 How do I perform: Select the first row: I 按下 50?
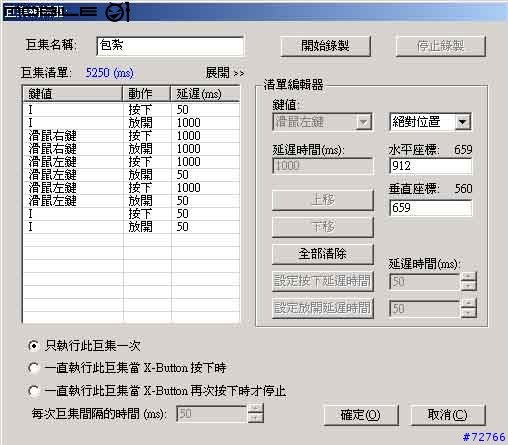(131, 110)
